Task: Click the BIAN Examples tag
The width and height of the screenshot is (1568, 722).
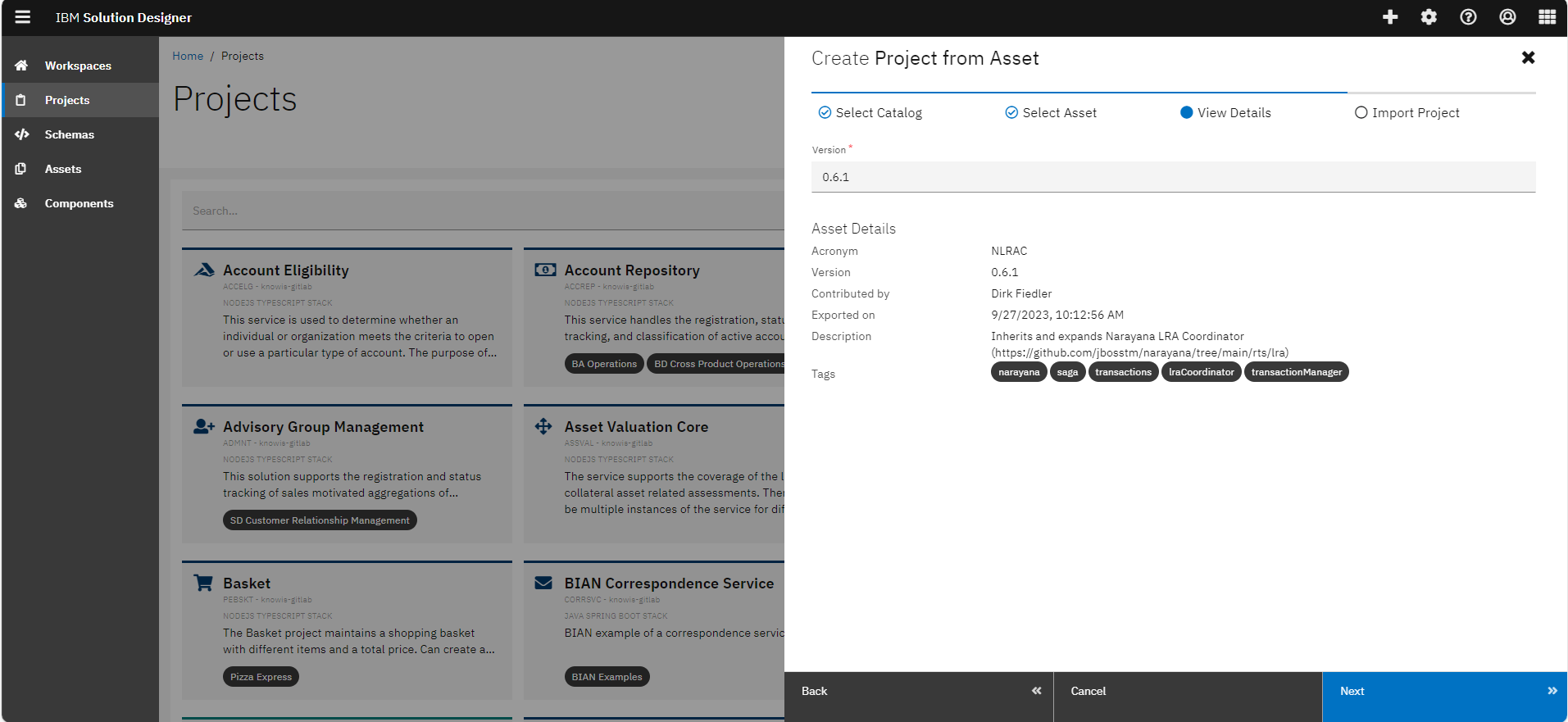Action: coord(607,677)
